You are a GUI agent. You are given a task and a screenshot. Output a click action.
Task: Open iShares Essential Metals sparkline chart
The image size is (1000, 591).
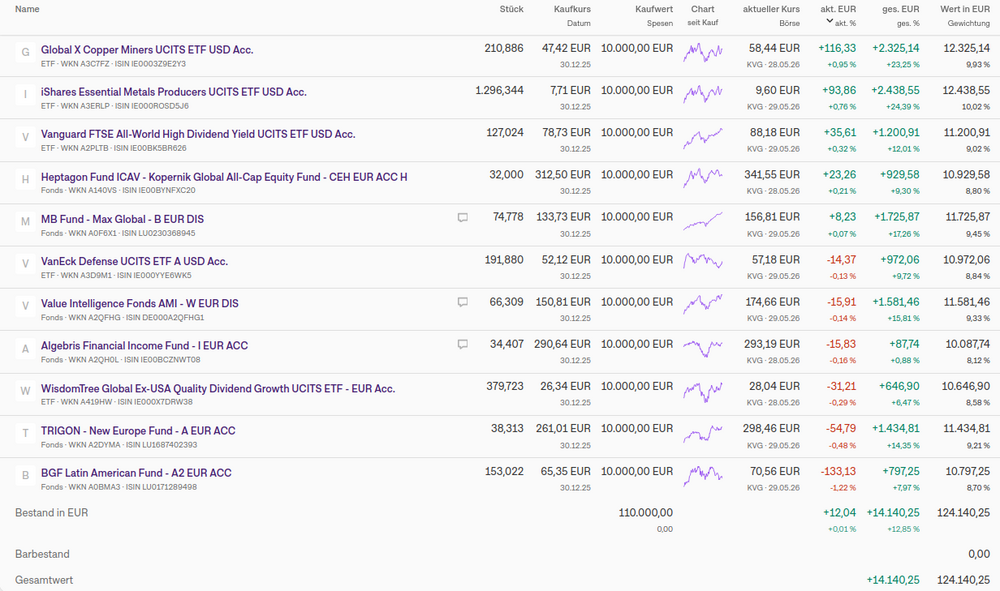tap(703, 94)
